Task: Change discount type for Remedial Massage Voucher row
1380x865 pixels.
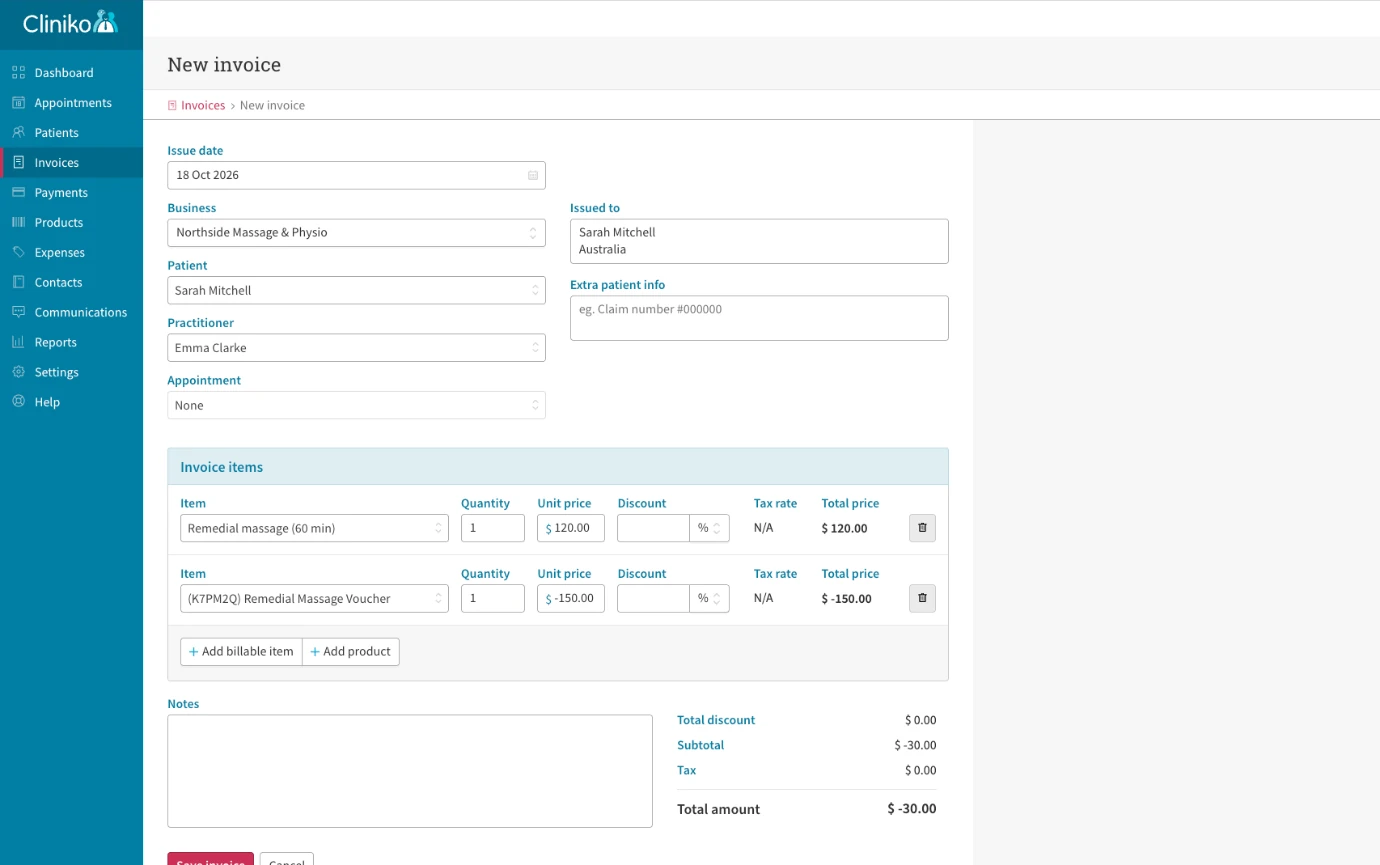Action: pos(709,598)
